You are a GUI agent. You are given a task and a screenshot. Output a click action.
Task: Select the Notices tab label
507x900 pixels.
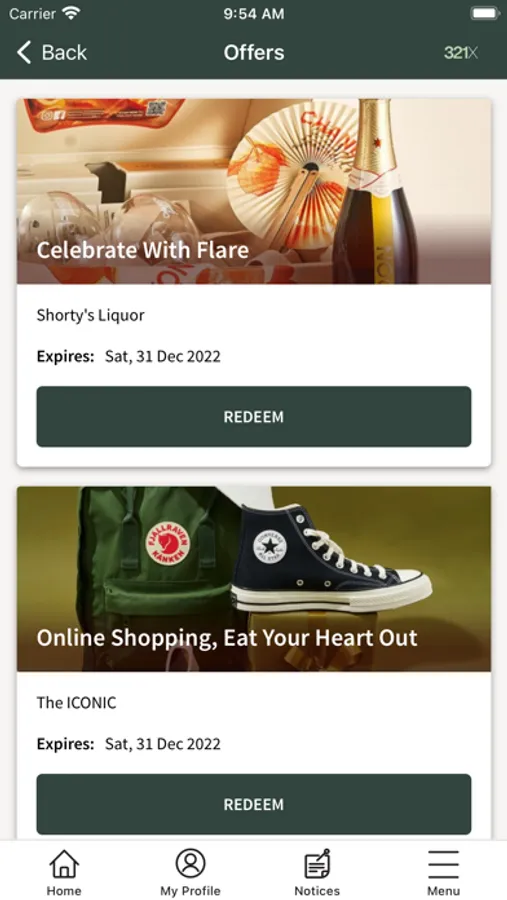coord(317,891)
